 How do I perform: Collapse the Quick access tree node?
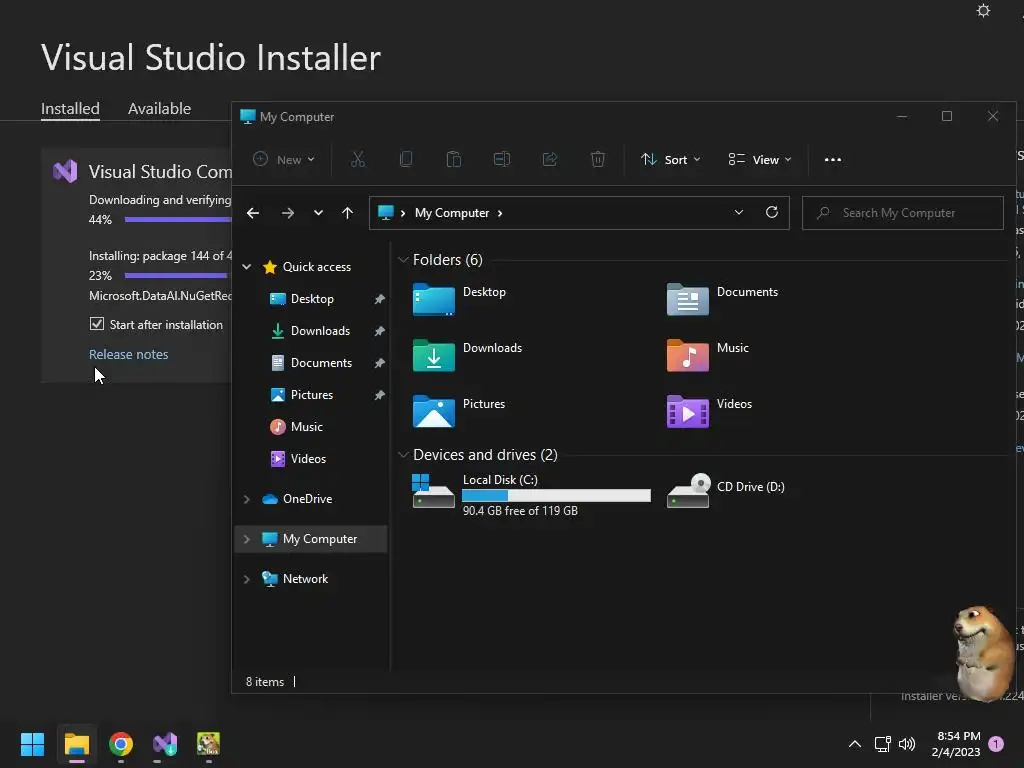point(246,266)
